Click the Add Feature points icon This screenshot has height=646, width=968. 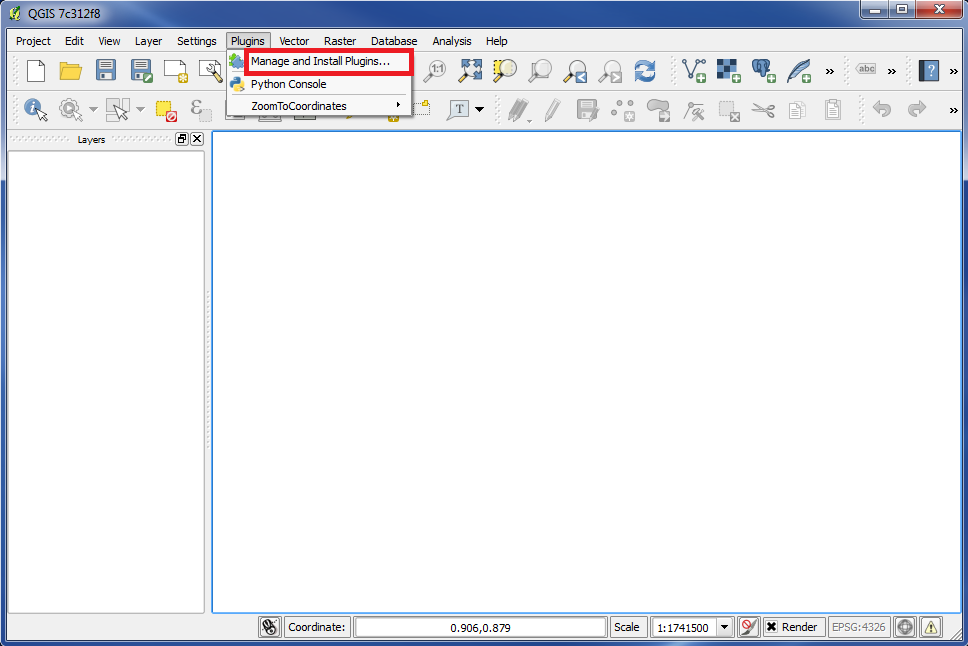pyautogui.click(x=623, y=111)
